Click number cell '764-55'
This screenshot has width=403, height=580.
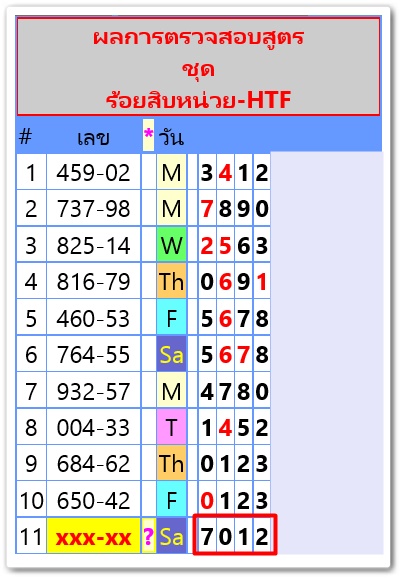pos(93,354)
